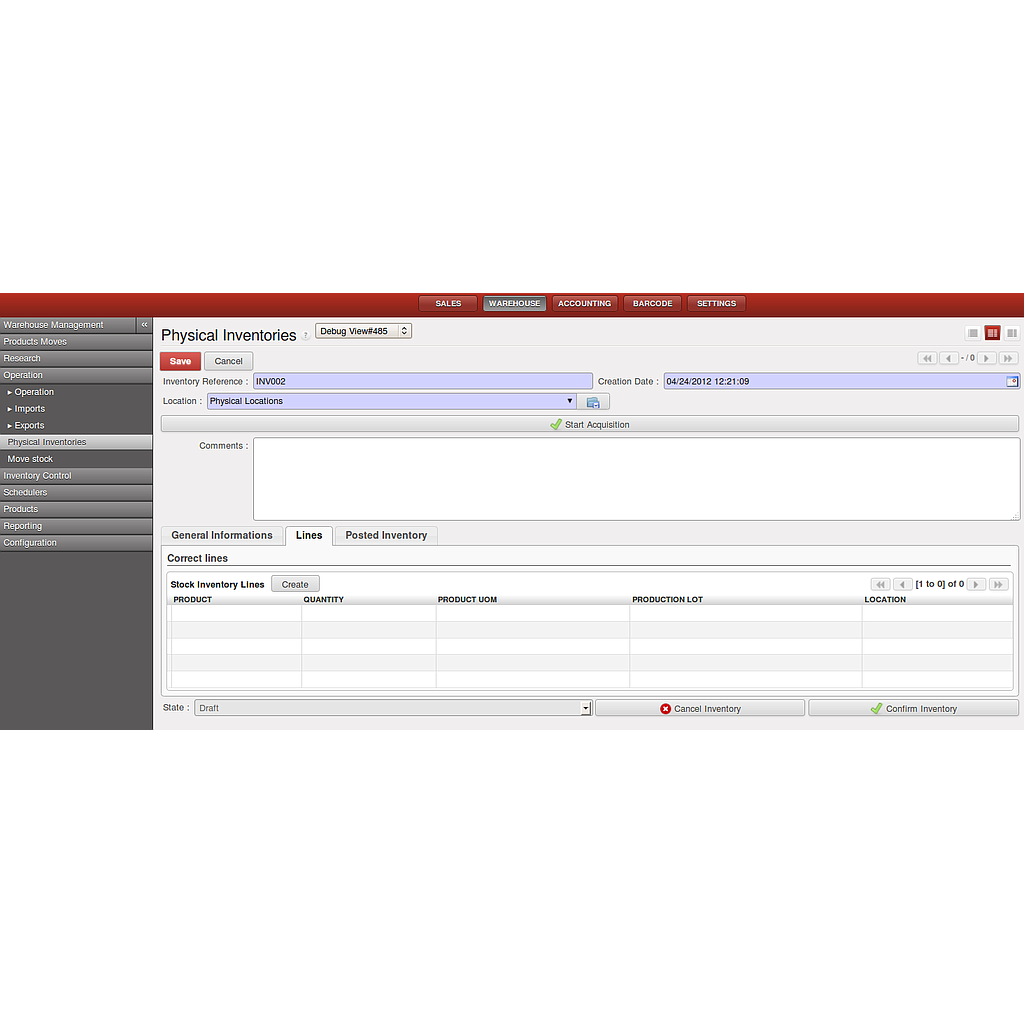Switch to the General Informations tab

222,536
